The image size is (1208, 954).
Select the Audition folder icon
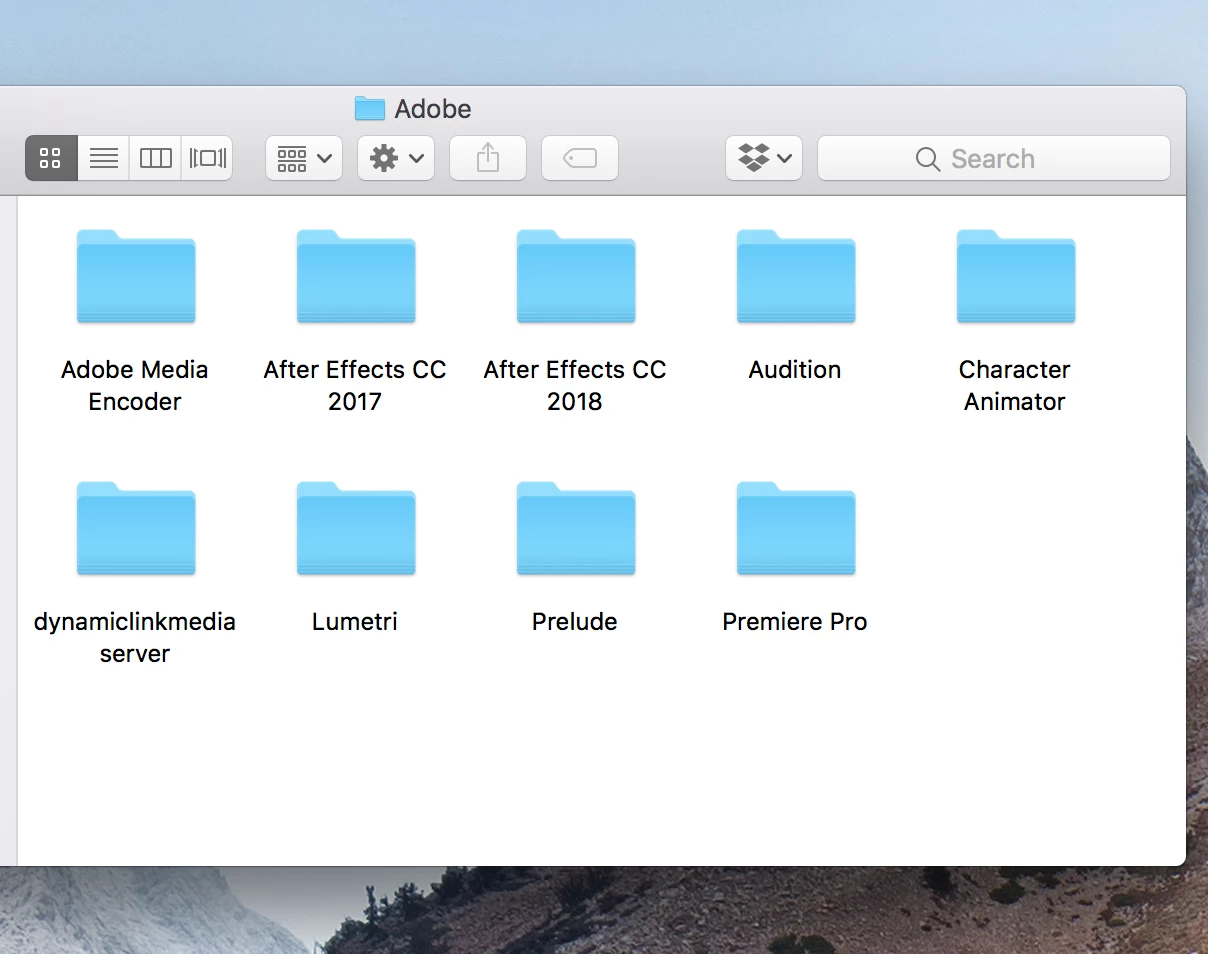[795, 277]
